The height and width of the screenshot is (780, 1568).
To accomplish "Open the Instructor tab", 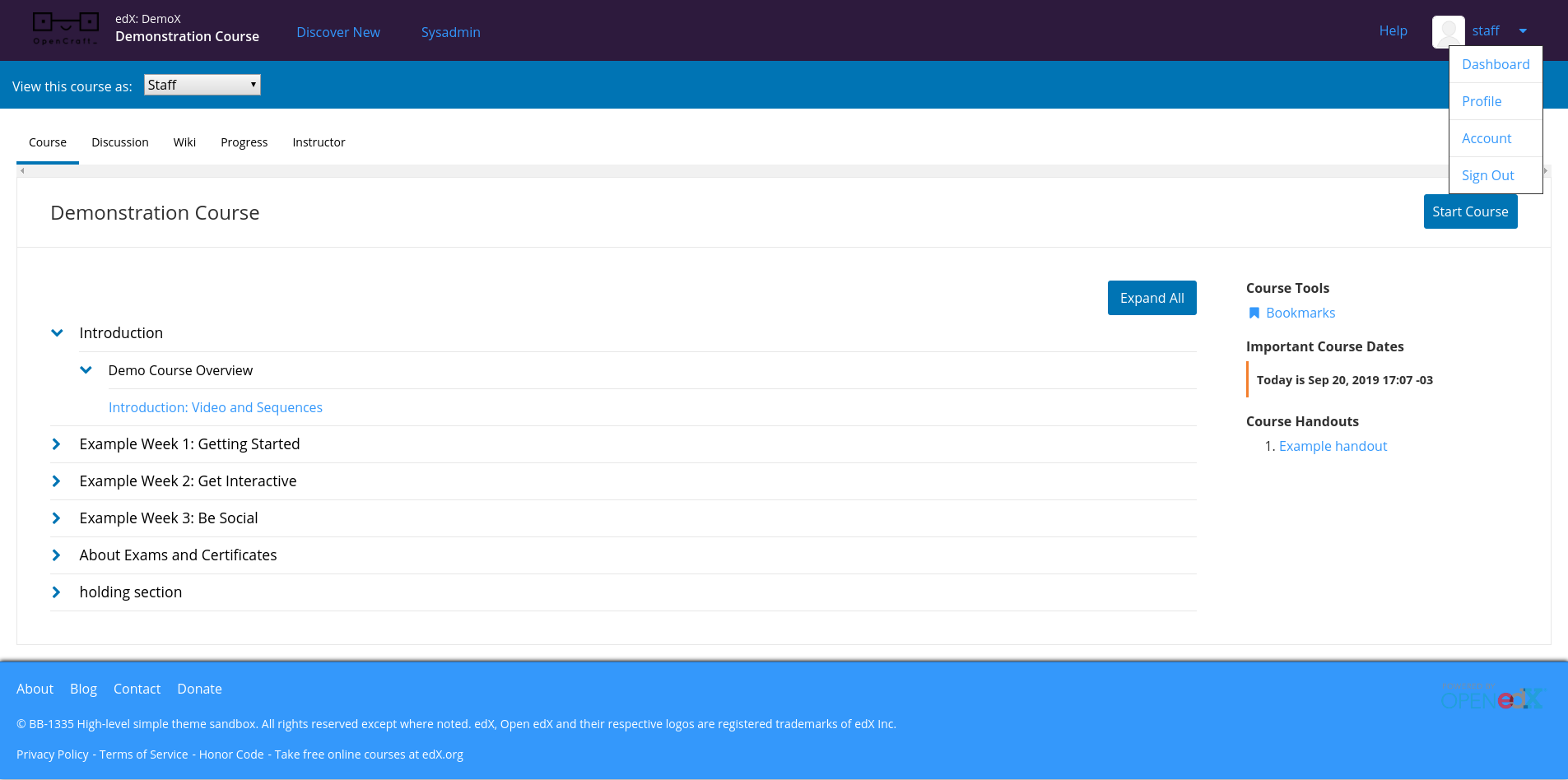I will 319,142.
